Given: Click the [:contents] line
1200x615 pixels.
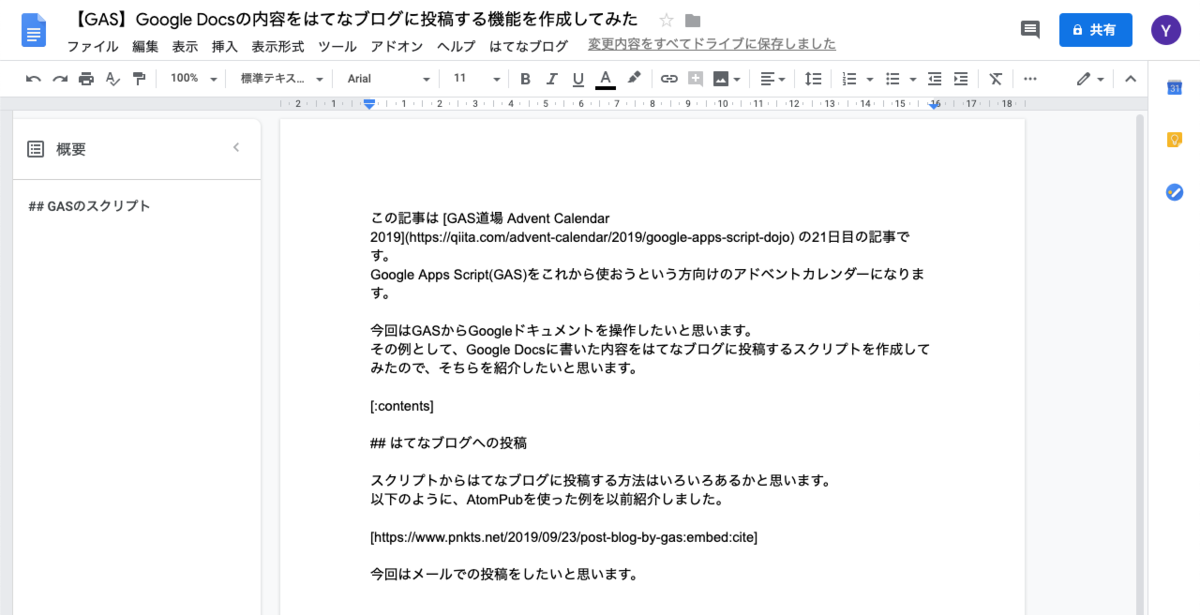Looking at the screenshot, I should [402, 406].
